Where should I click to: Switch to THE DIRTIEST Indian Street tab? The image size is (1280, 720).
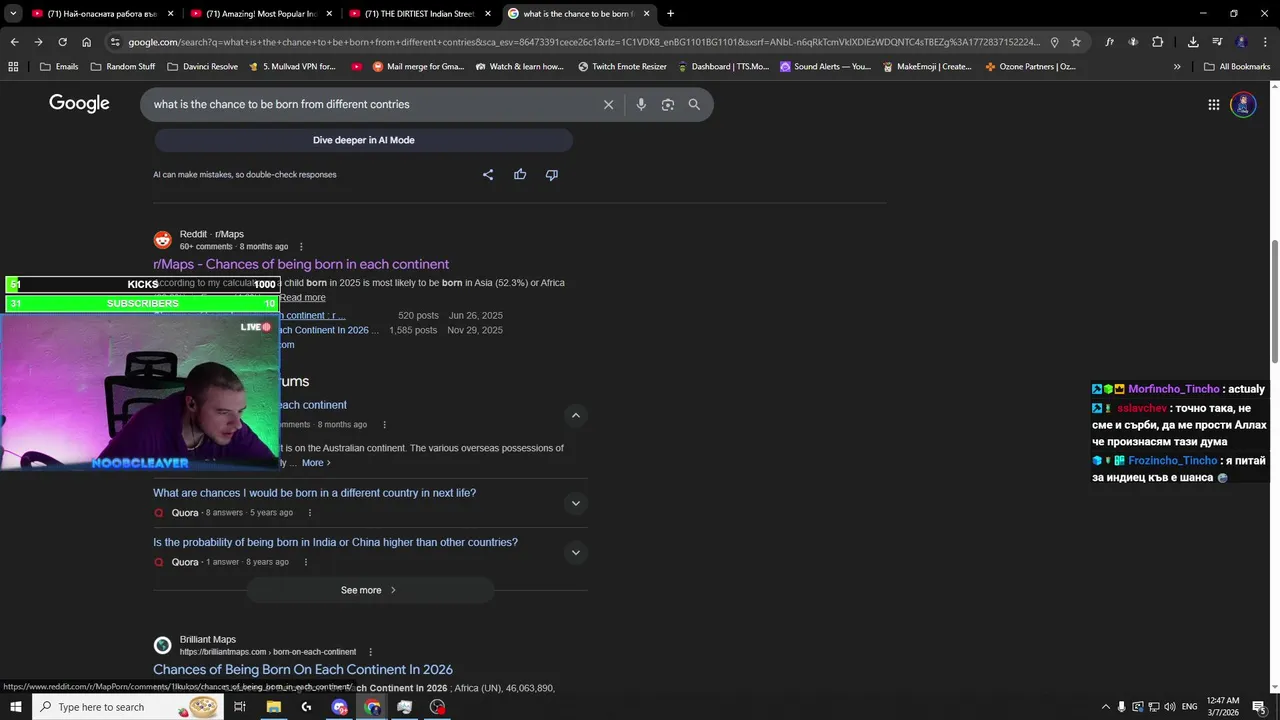(x=418, y=14)
